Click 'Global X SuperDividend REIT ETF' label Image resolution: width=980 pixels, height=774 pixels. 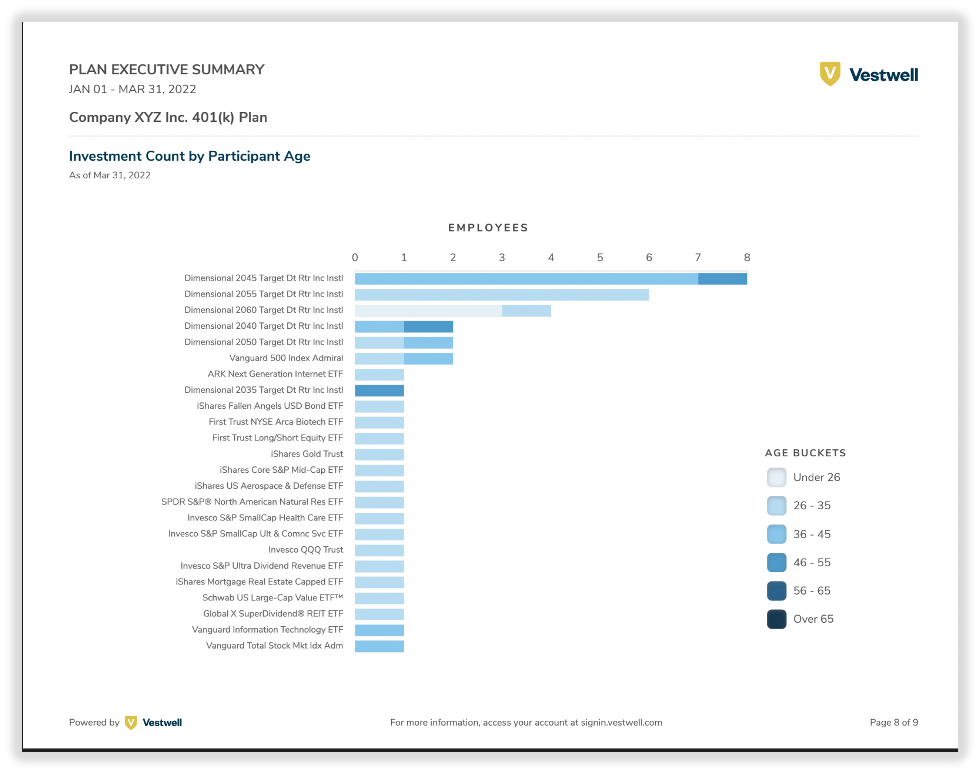pyautogui.click(x=273, y=614)
